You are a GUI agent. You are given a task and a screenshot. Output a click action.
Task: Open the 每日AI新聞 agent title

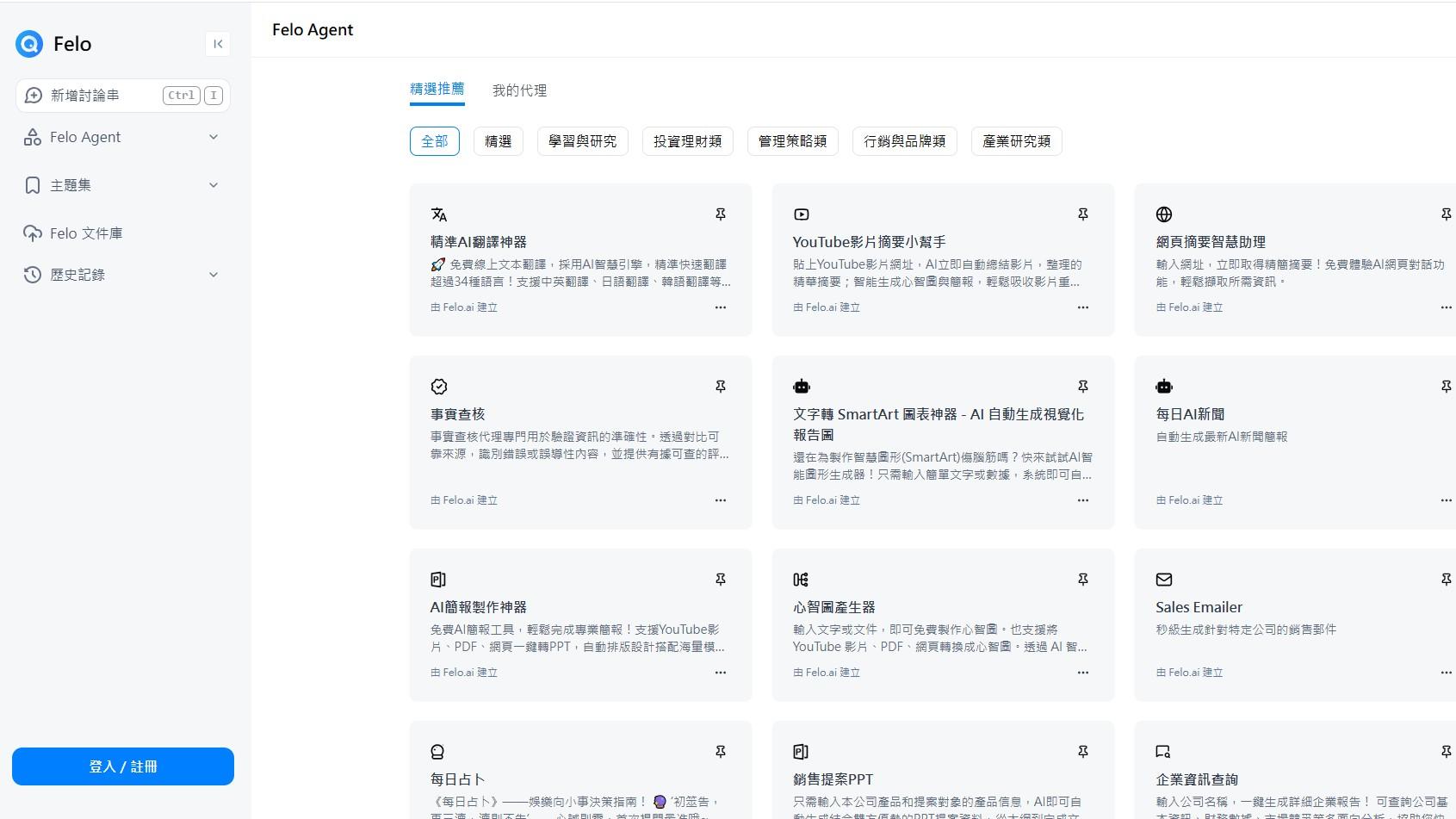pos(1190,414)
